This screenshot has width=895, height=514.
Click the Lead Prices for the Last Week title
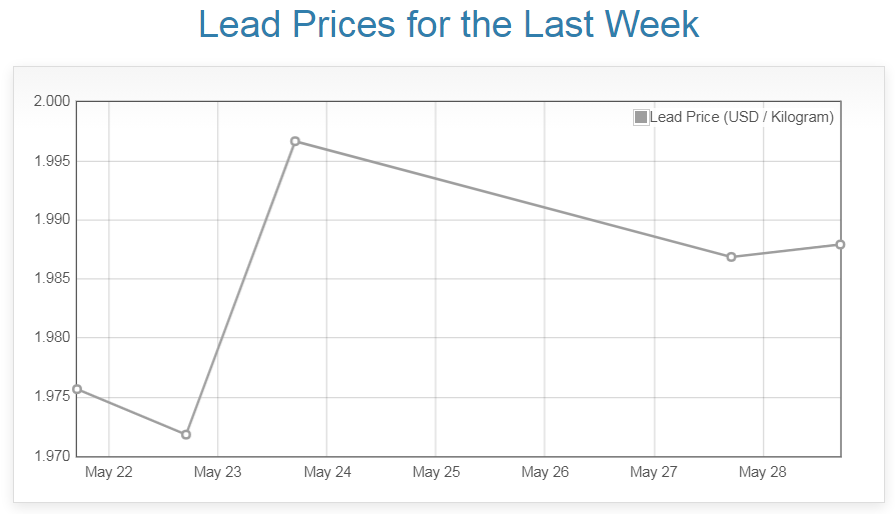pyautogui.click(x=448, y=25)
